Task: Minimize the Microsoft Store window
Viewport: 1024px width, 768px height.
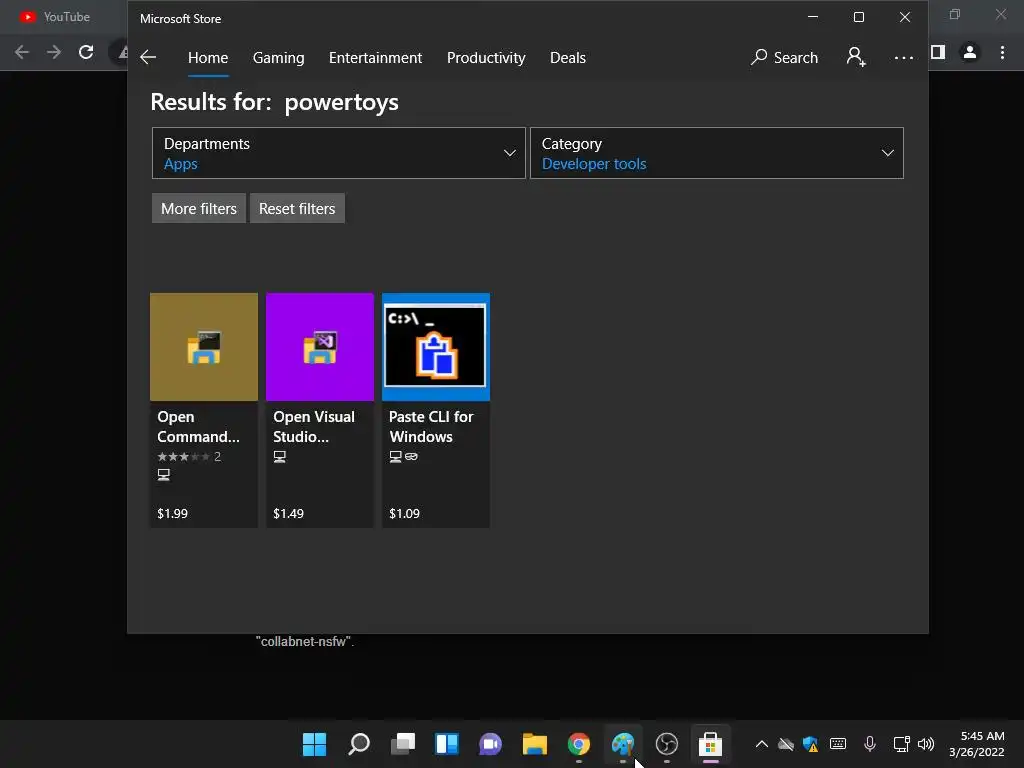Action: pos(813,17)
